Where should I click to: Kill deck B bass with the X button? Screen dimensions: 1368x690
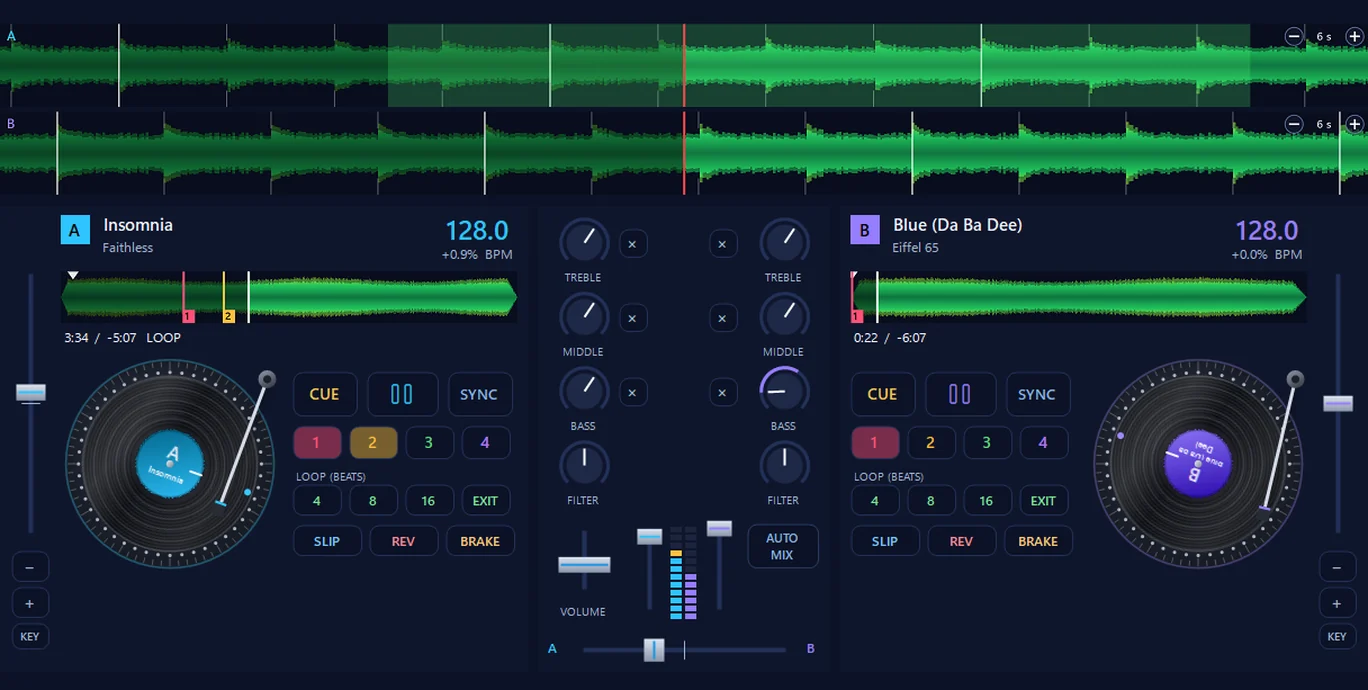(x=723, y=393)
